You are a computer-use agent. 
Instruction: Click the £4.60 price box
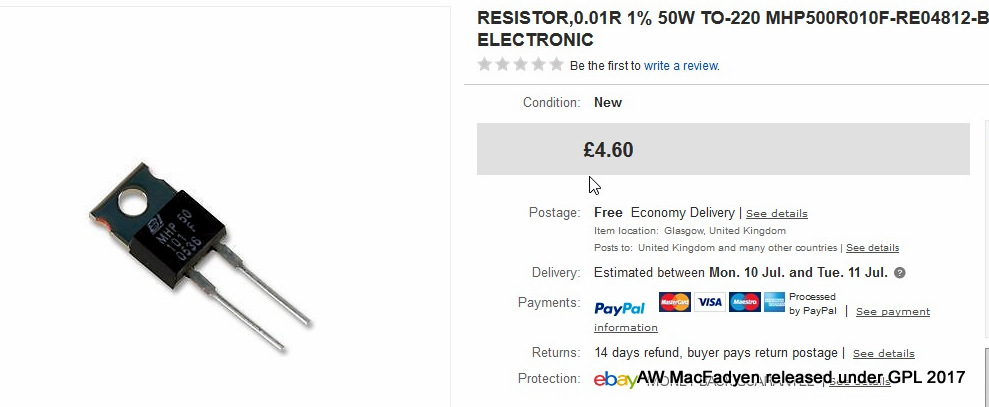point(722,150)
